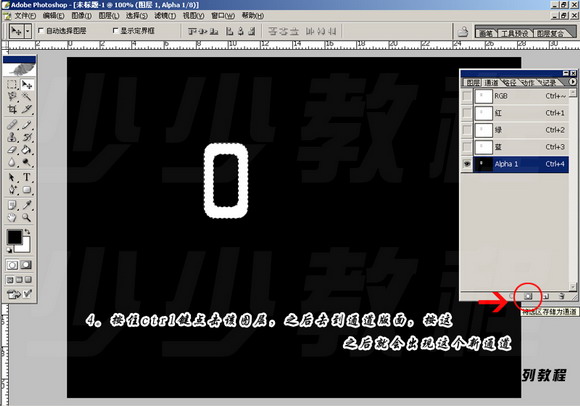The image size is (580, 406).
Task: Select the Magic Wand tool
Action: [27, 97]
